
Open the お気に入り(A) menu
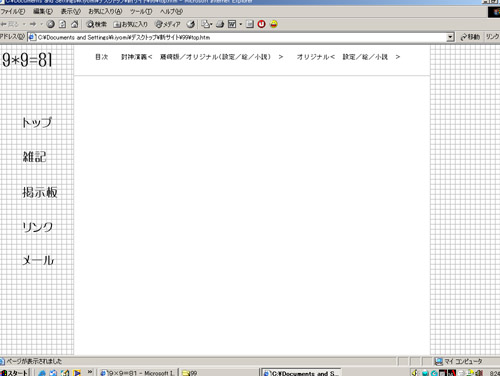pos(105,12)
